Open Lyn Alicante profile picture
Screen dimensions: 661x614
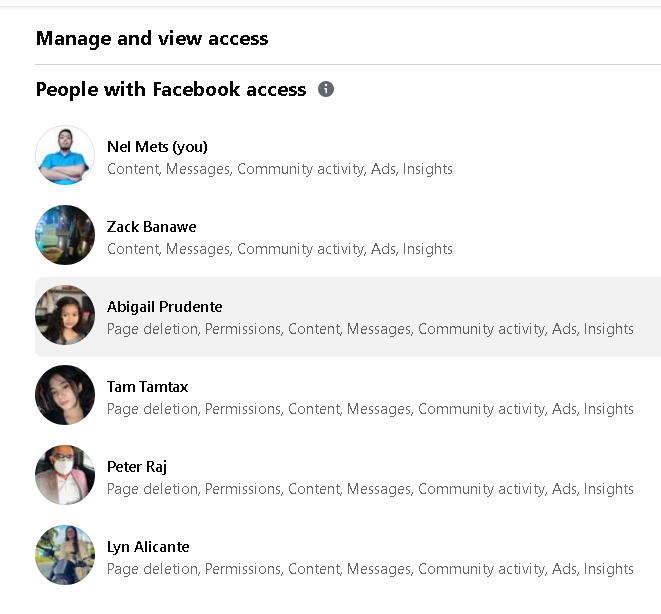coord(65,555)
